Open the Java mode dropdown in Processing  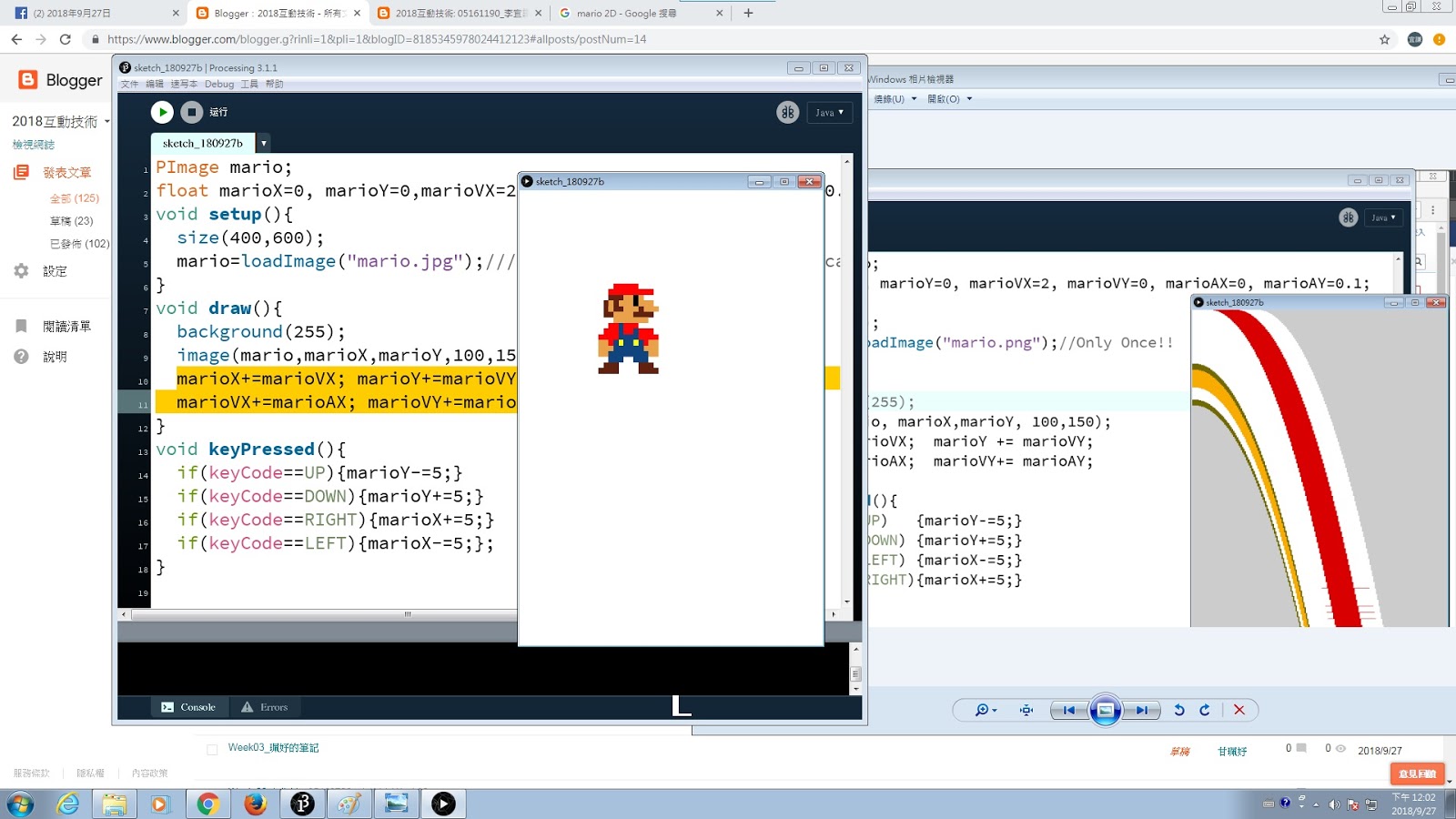829,112
